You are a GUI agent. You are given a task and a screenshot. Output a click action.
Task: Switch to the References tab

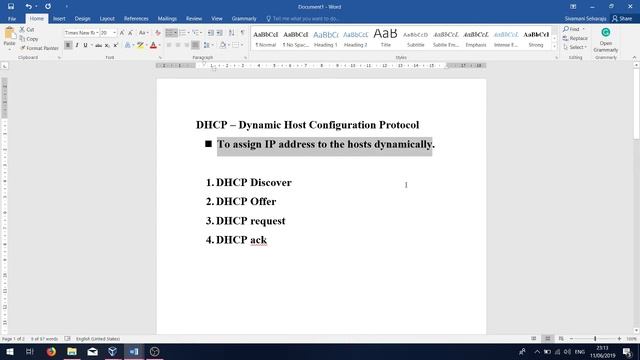136,19
